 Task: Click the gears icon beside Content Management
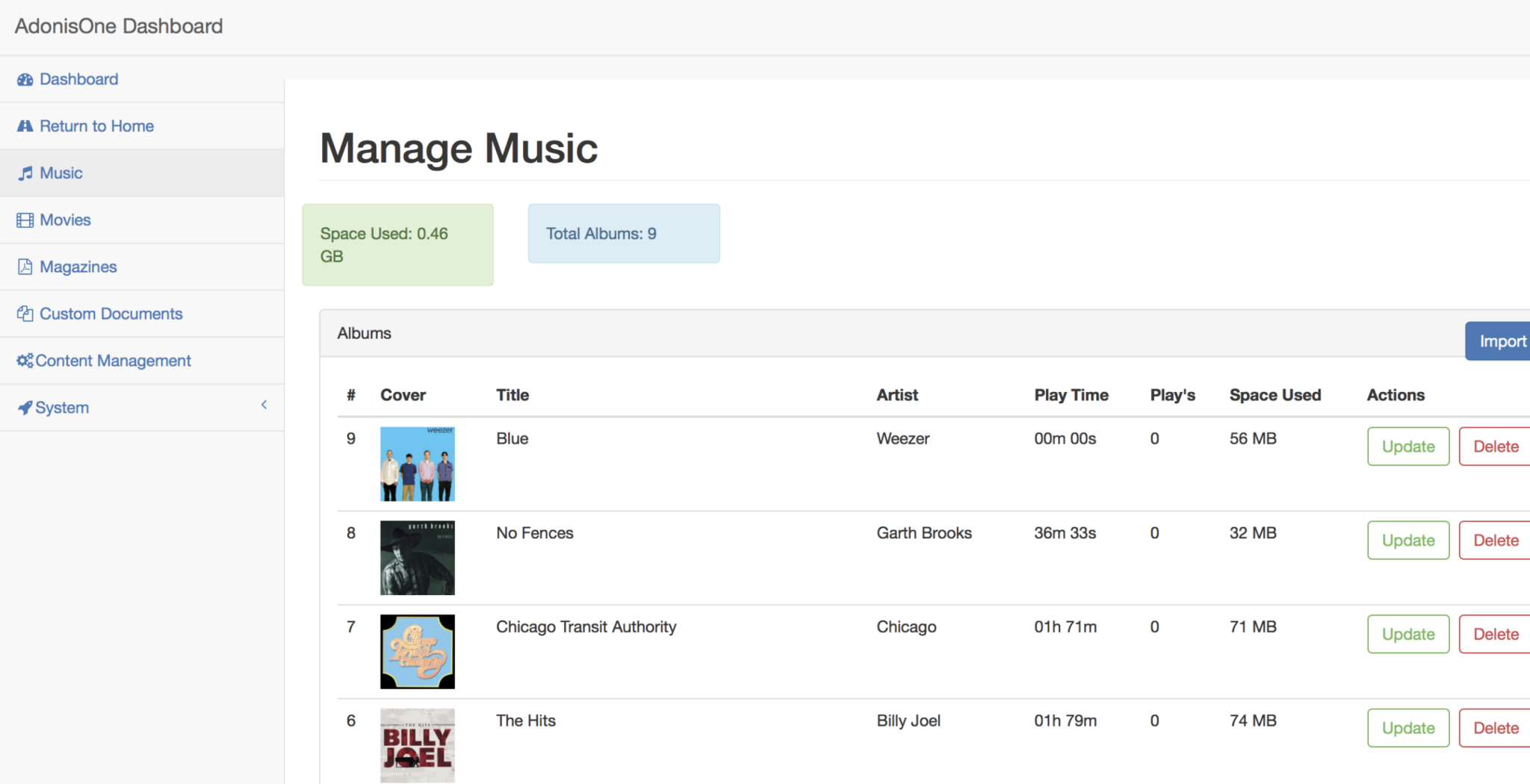[x=25, y=361]
